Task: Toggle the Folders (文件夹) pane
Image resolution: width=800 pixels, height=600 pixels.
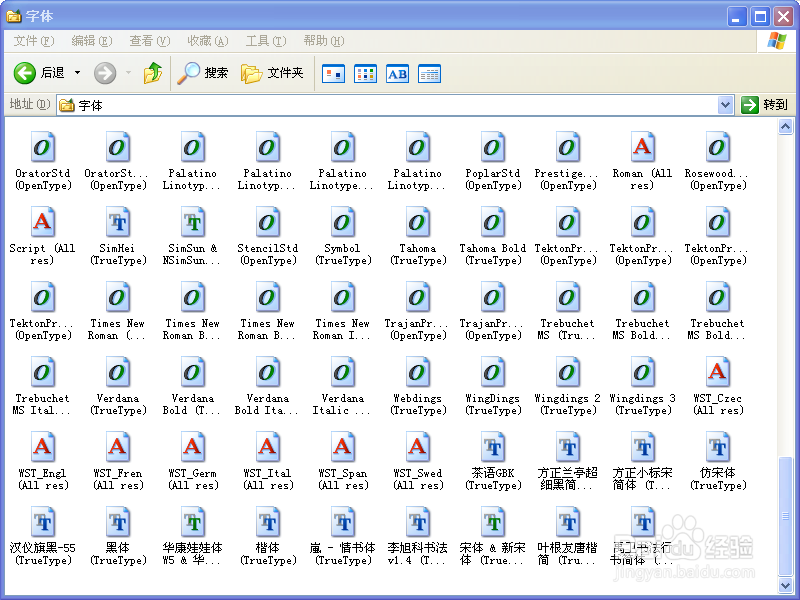Action: [272, 73]
